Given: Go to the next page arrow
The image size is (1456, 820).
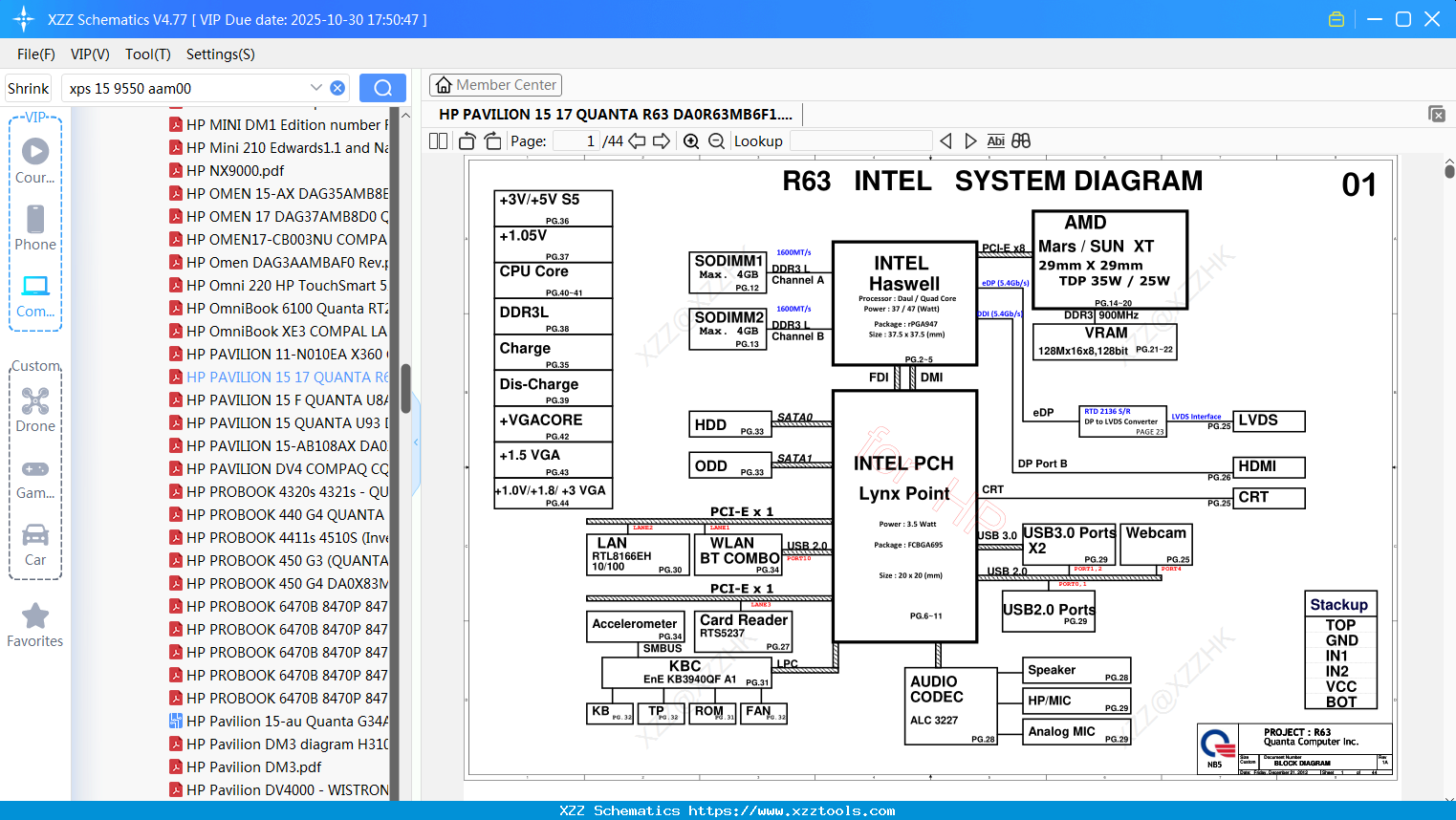Looking at the screenshot, I should 662,141.
